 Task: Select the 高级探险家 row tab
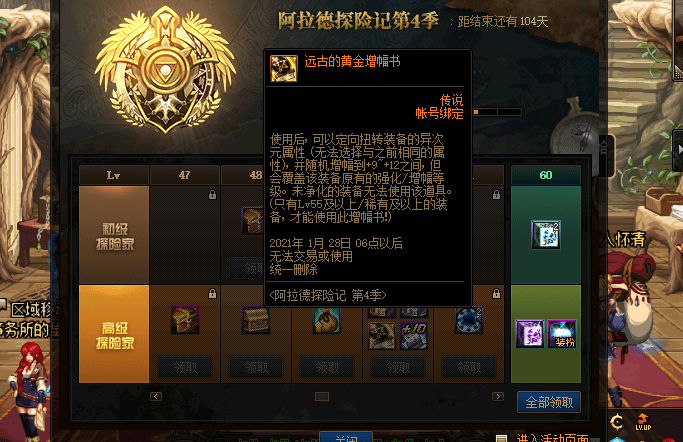114,334
